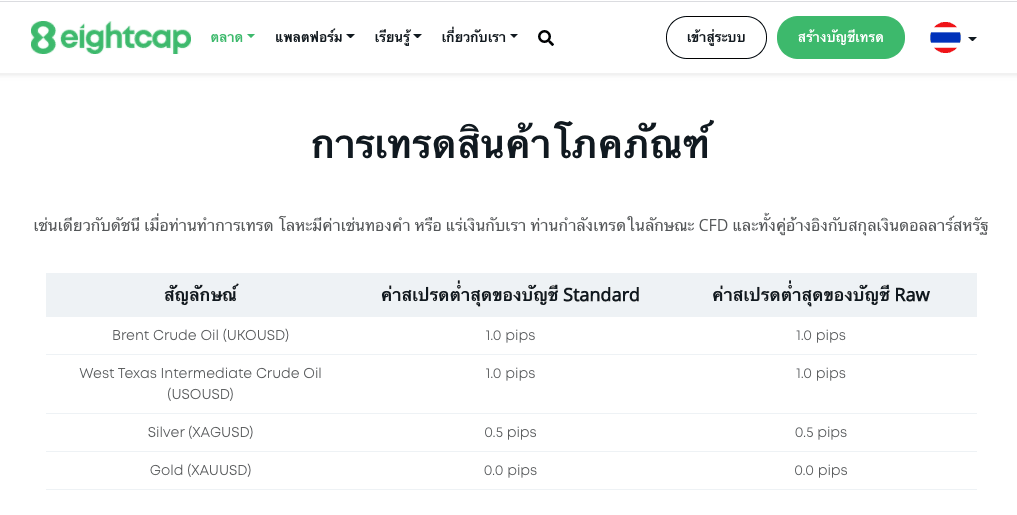The image size is (1017, 515).
Task: Expand the language selector arrow
Action: [x=972, y=39]
